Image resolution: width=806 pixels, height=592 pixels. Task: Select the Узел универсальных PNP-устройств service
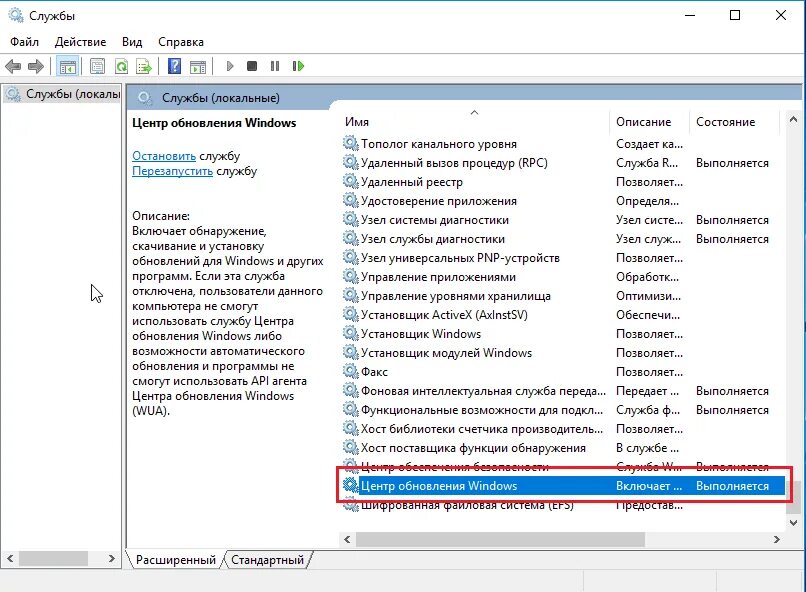563,258
